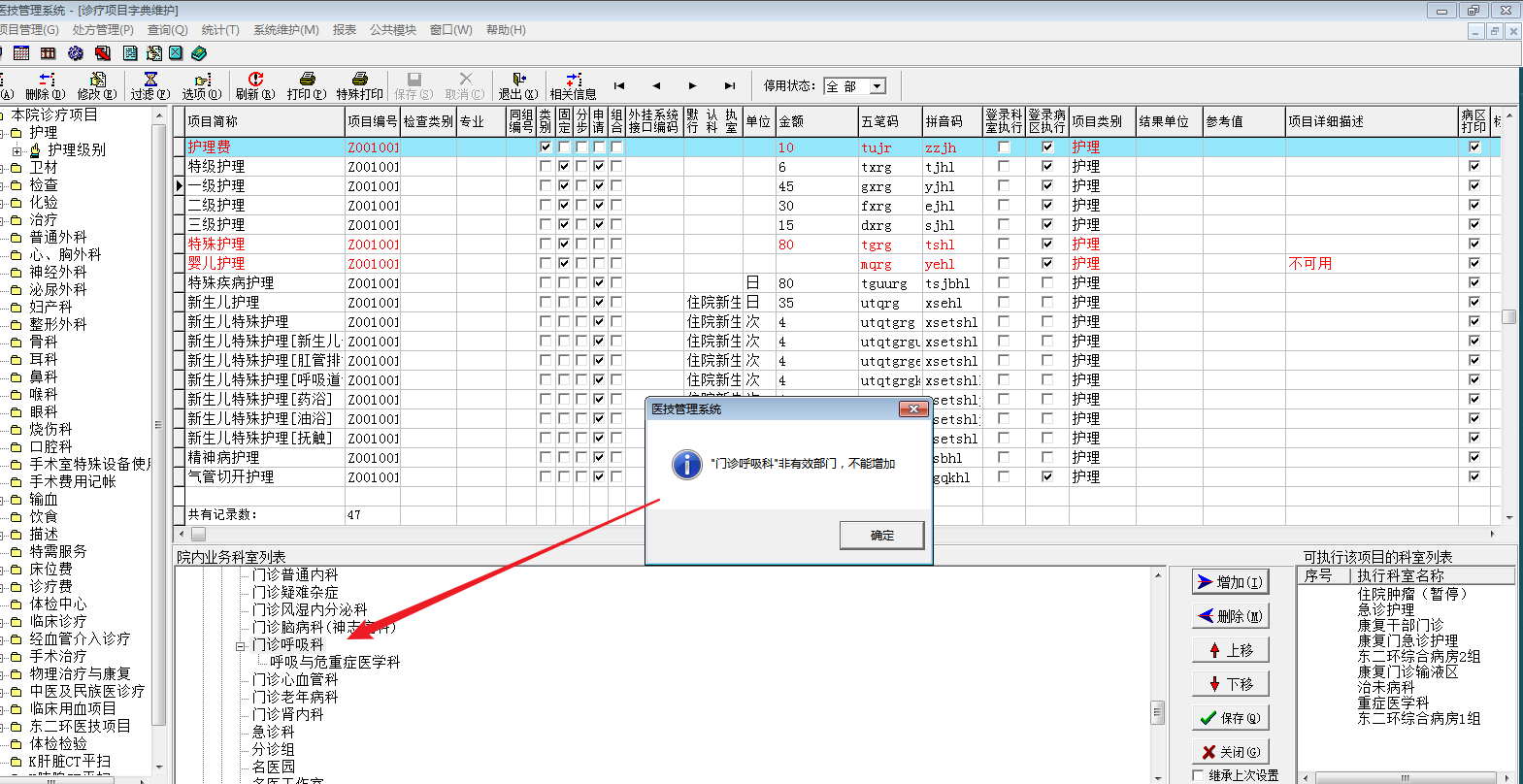Click 确定 in the message dialog
Viewport: 1523px width, 784px height.
point(882,536)
